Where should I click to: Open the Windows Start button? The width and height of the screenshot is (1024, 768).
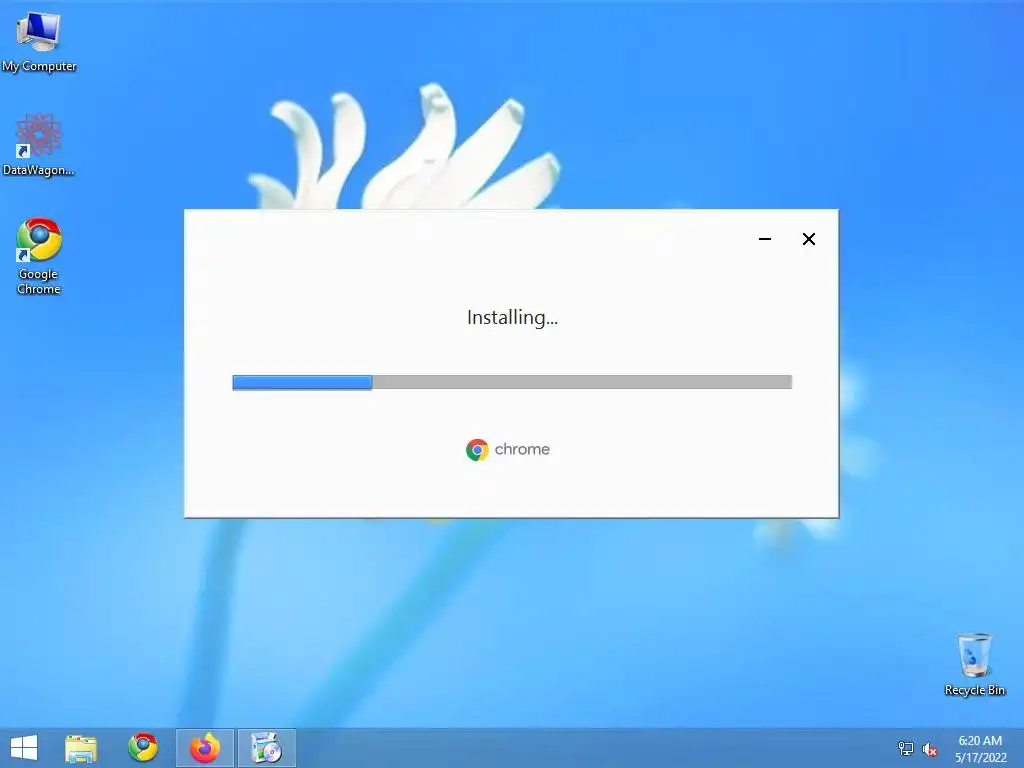click(24, 748)
